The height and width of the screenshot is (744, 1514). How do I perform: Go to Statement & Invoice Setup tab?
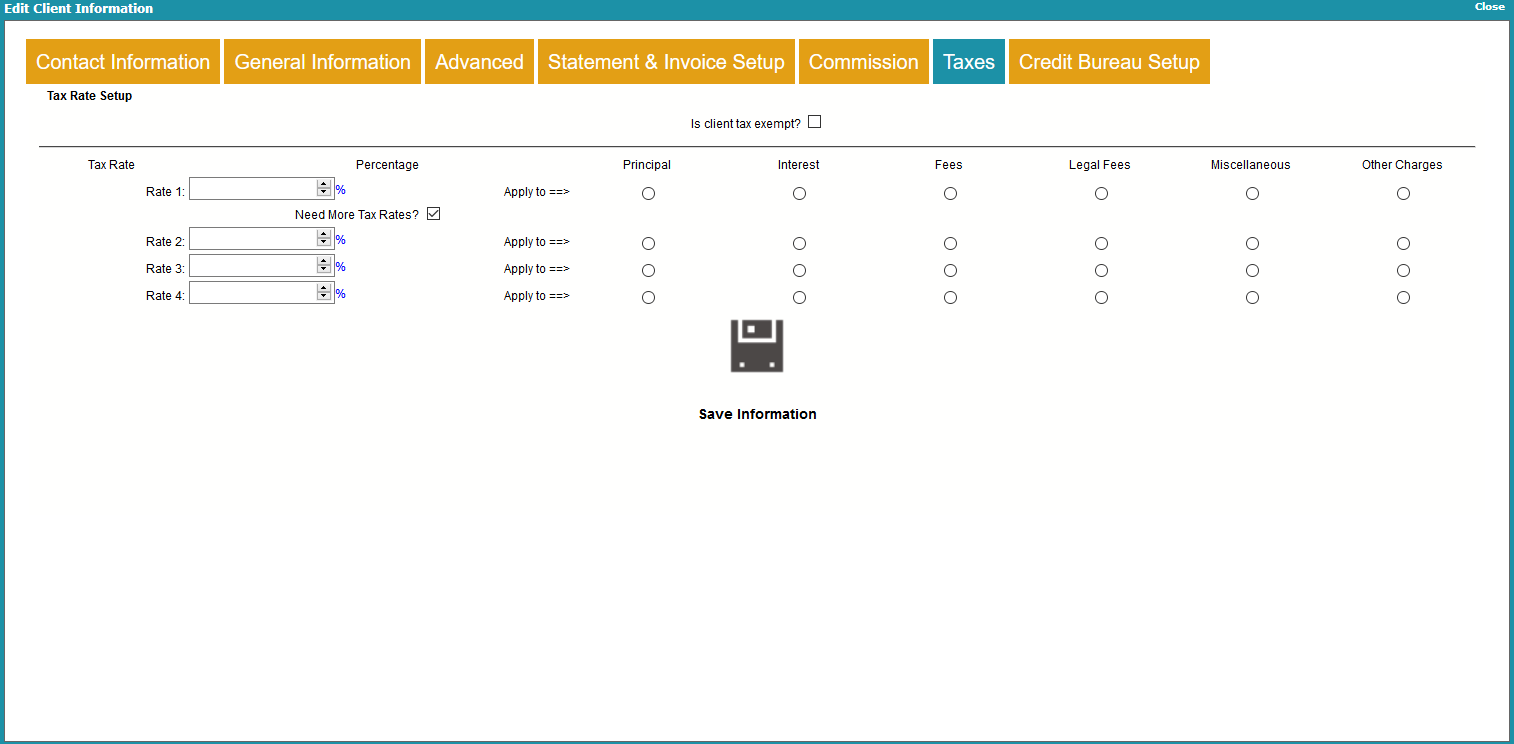[x=666, y=62]
